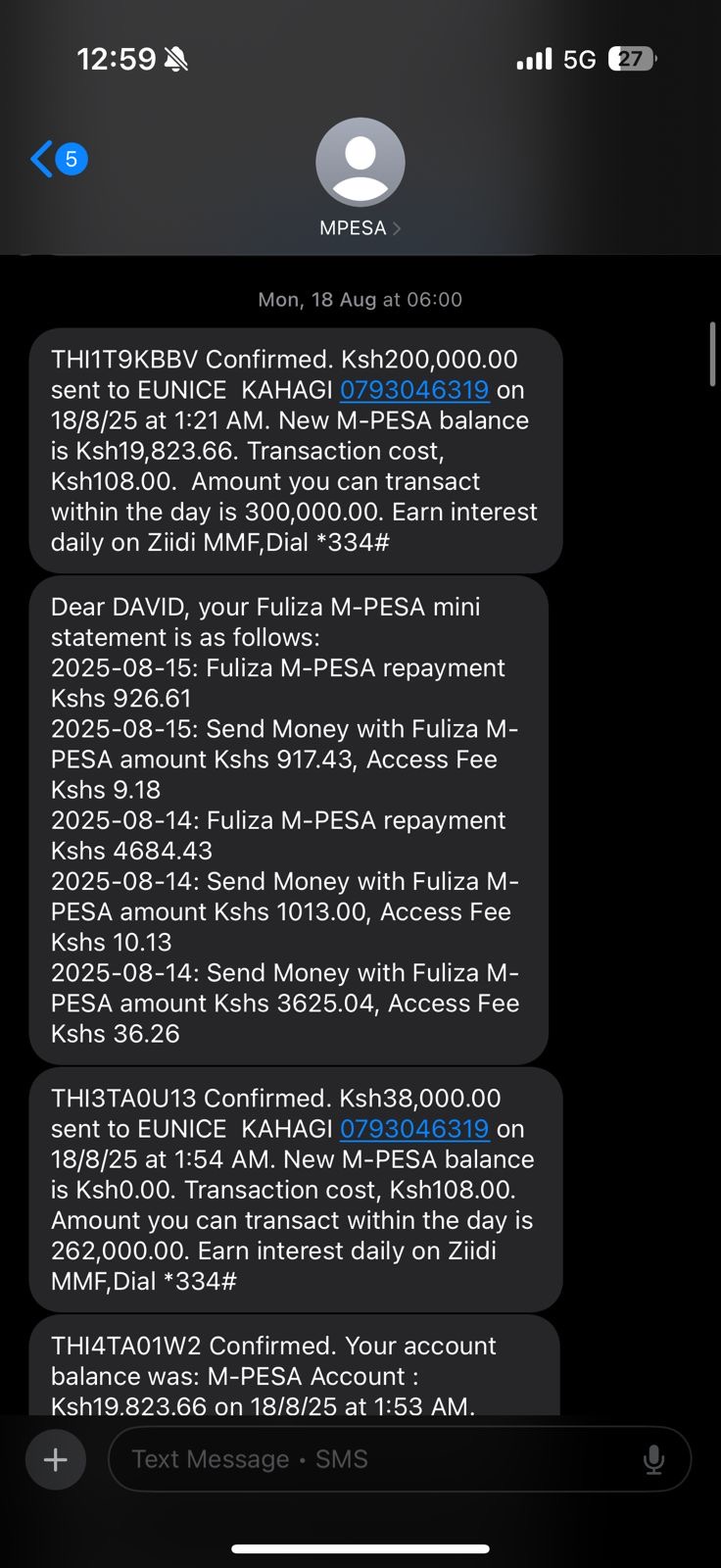Tap the cellular signal bars icon

pos(534,60)
